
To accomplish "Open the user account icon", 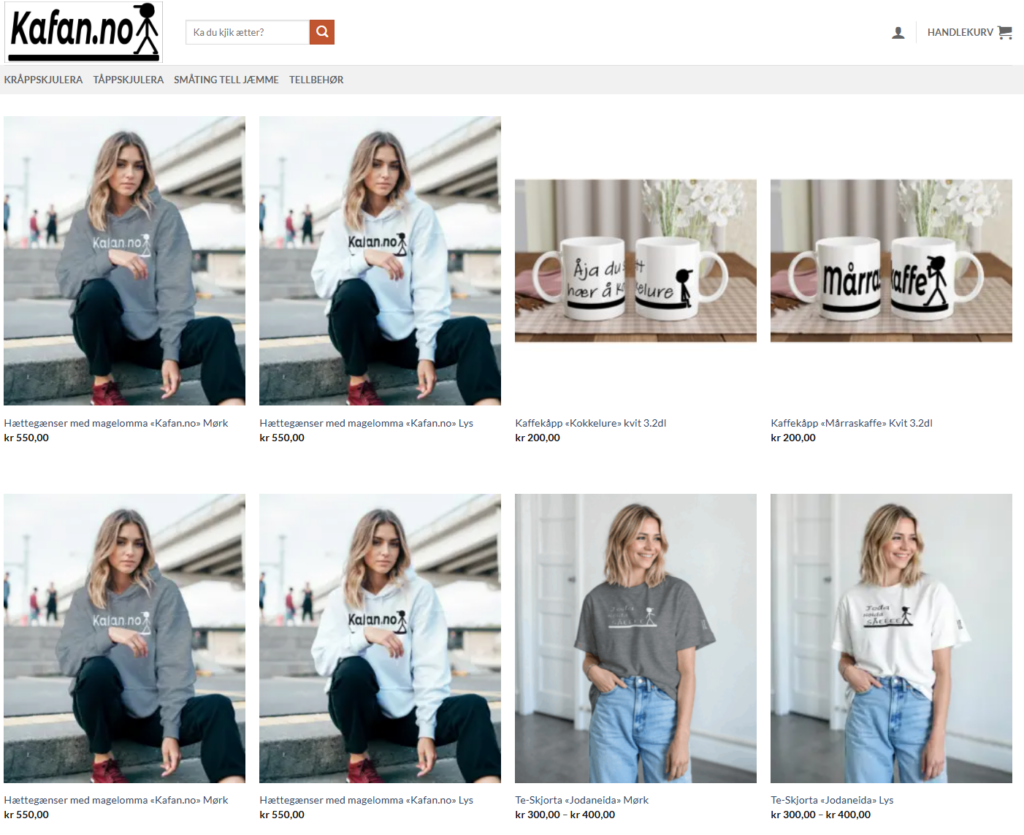I will [898, 33].
